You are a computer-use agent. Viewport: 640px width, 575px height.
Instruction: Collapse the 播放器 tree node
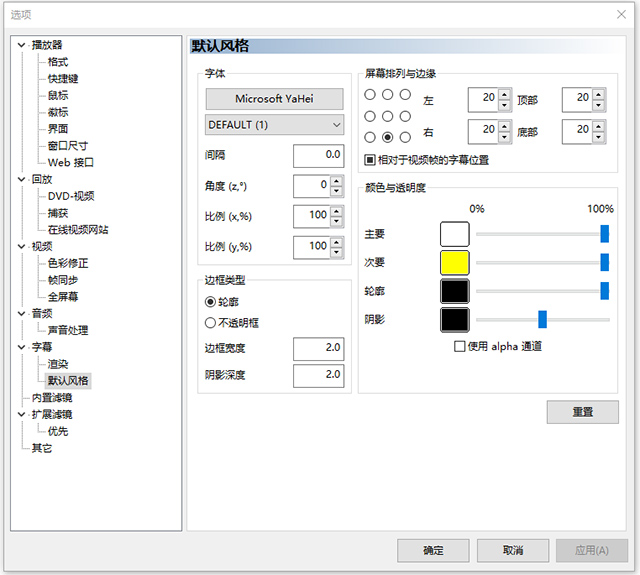point(22,45)
